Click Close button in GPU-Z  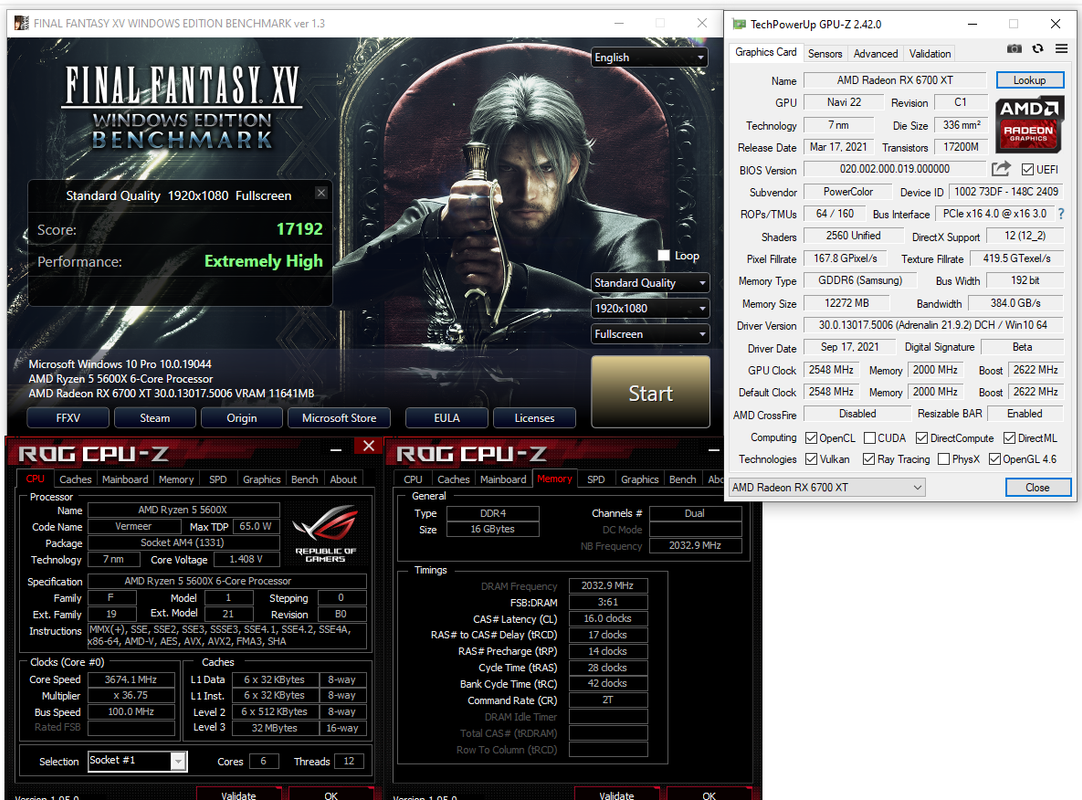(x=1038, y=487)
